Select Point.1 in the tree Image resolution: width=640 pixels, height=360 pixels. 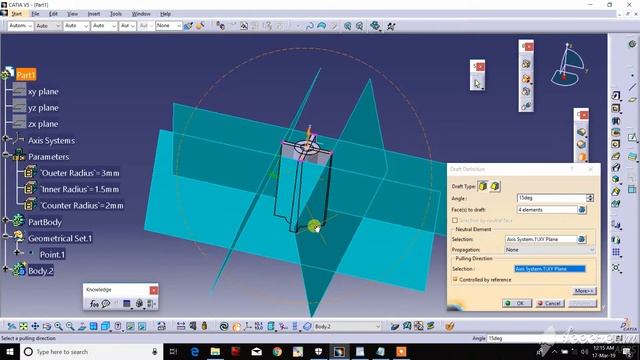(x=52, y=255)
